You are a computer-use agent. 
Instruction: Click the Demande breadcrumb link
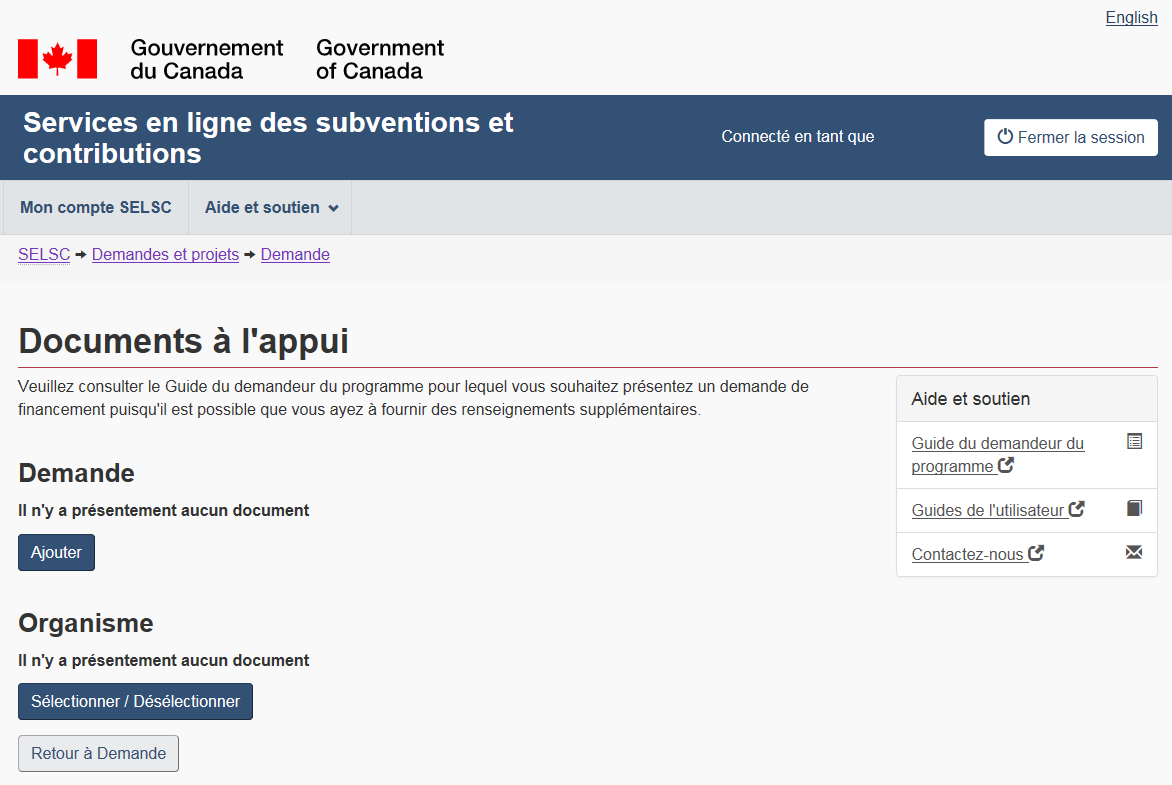pyautogui.click(x=295, y=255)
